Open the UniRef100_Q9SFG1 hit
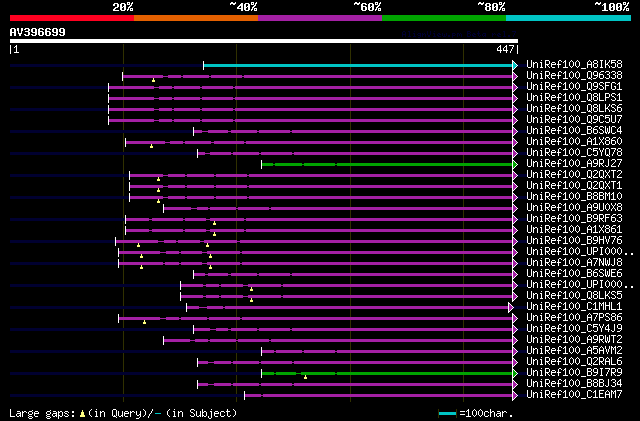 [x=574, y=87]
